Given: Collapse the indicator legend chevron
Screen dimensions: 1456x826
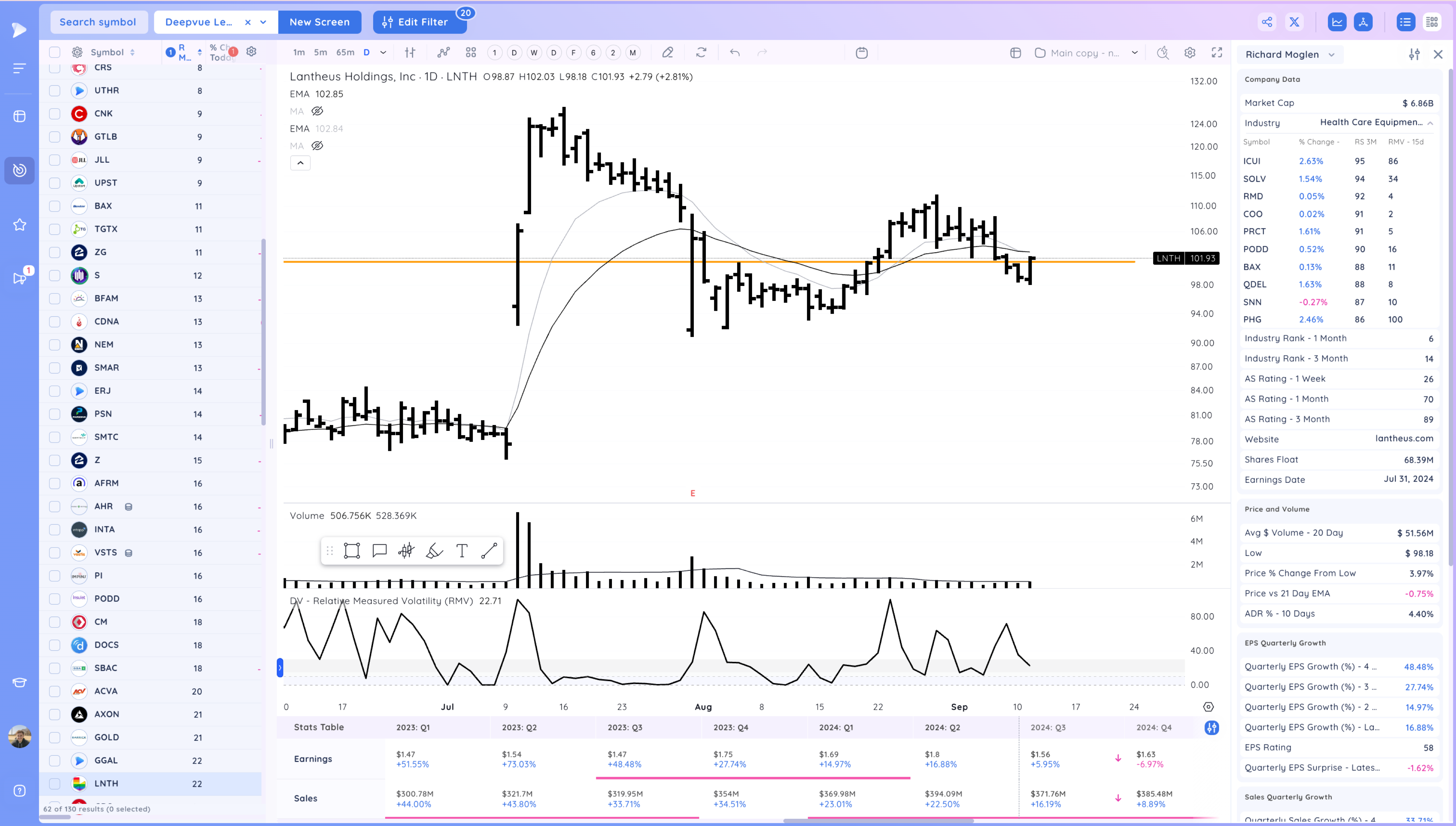Looking at the screenshot, I should pos(300,163).
